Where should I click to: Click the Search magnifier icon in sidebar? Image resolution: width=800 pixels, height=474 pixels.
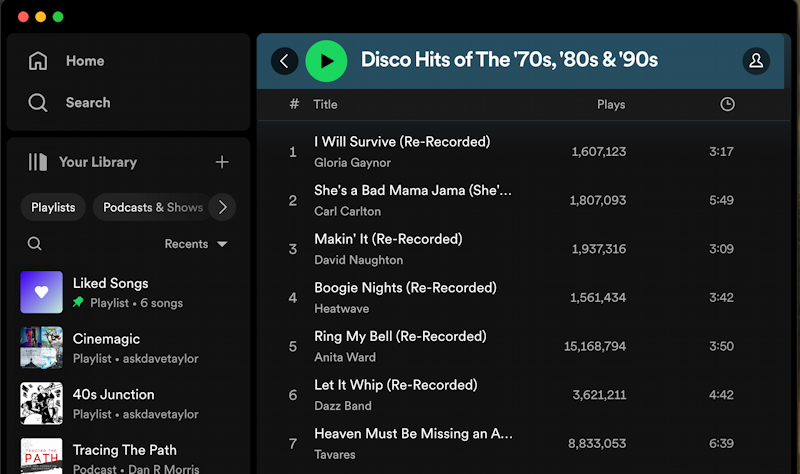point(38,103)
